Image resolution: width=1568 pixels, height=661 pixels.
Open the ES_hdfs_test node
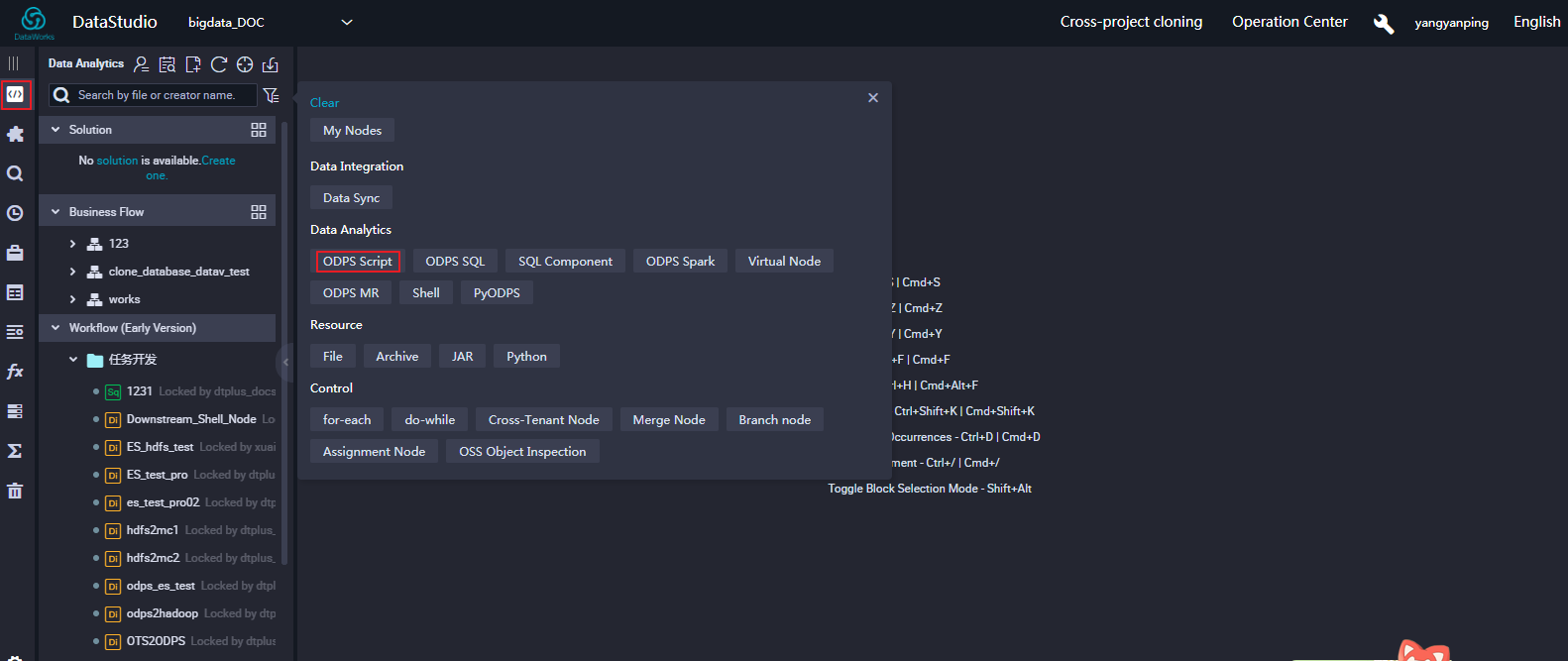click(x=161, y=447)
